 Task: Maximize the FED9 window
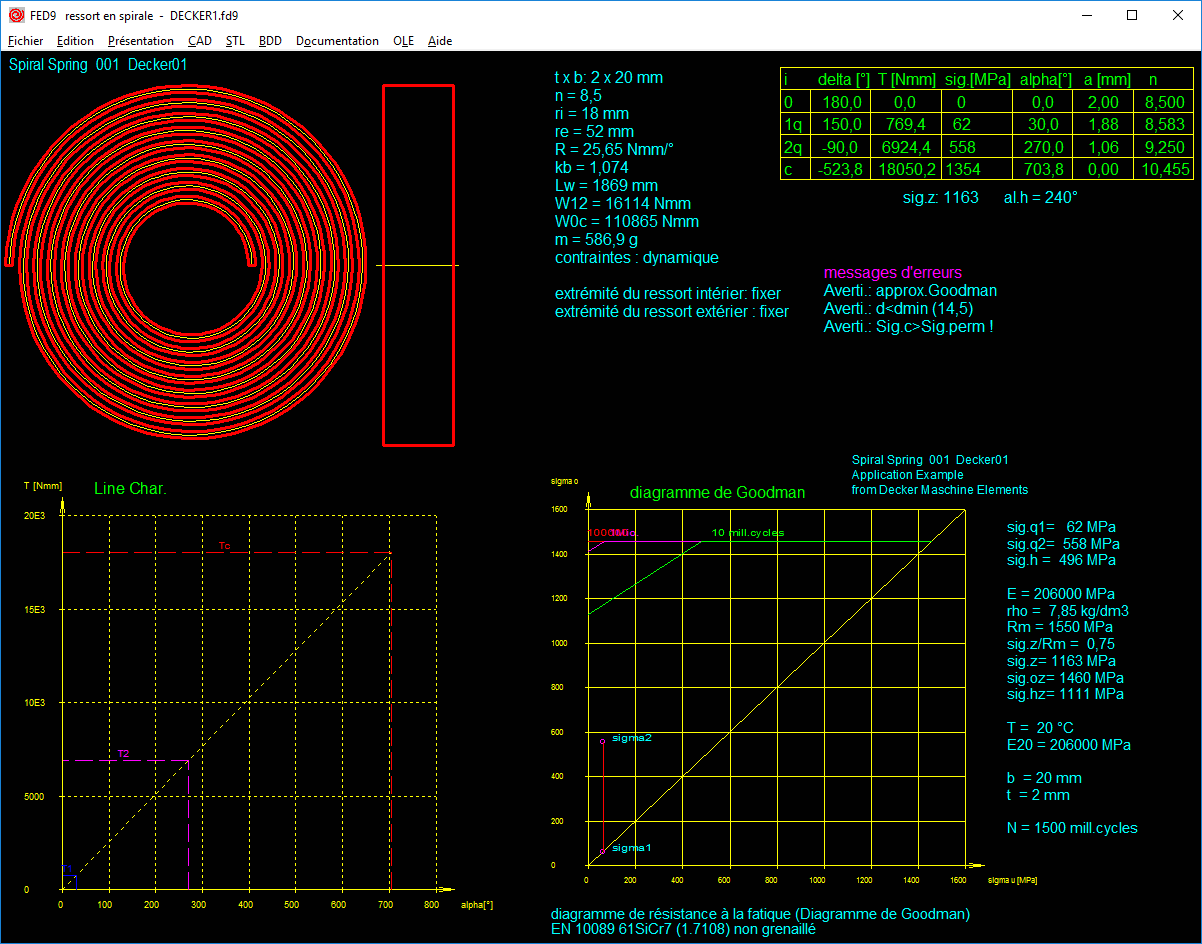pyautogui.click(x=1132, y=16)
